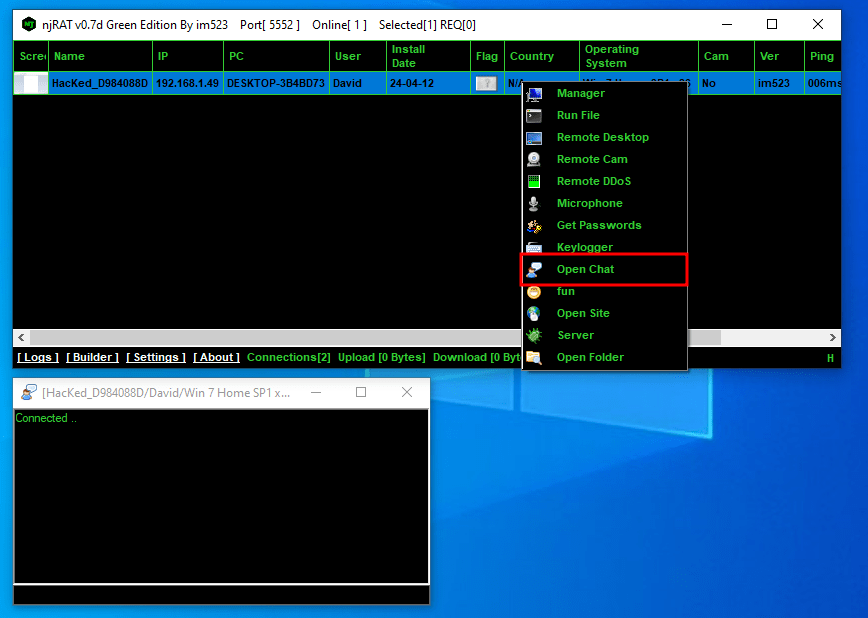Viewport: 868px width, 618px height.
Task: Click the Cam column header
Action: 726,56
